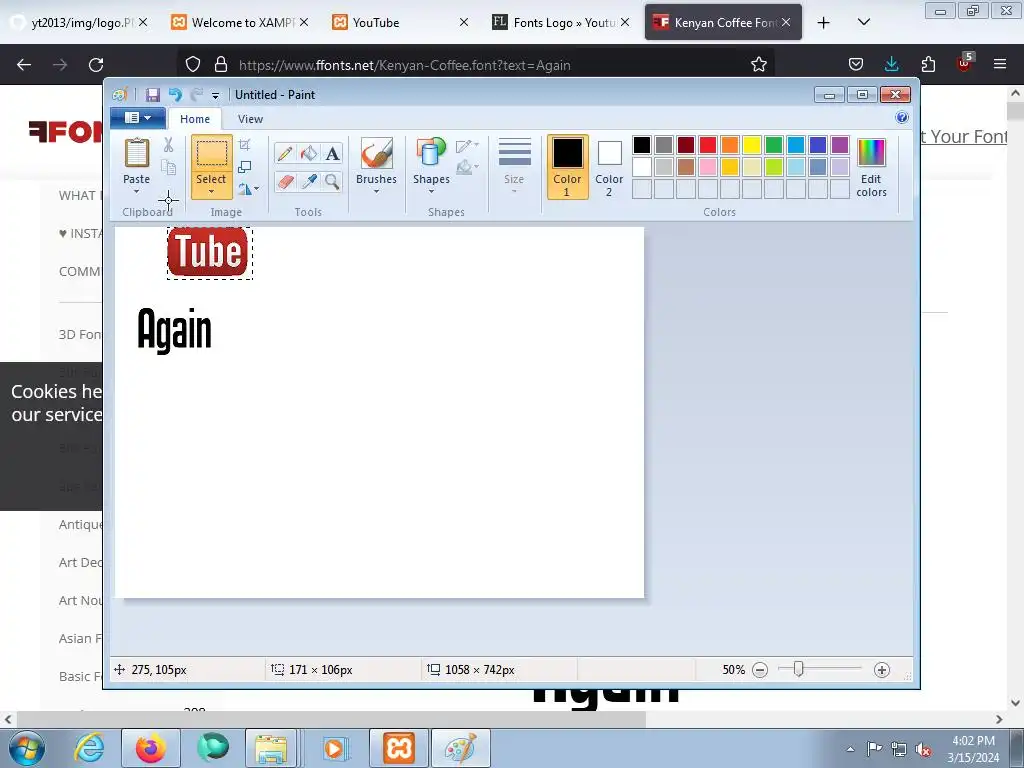Click the Brushes tool icon
1024x768 pixels.
coord(377,154)
